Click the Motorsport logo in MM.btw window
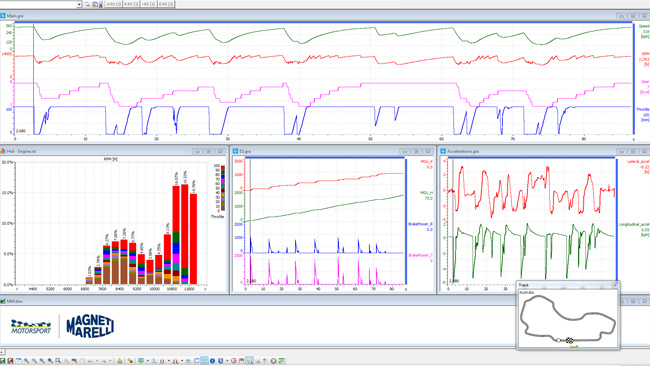The image size is (650, 366). tap(31, 327)
